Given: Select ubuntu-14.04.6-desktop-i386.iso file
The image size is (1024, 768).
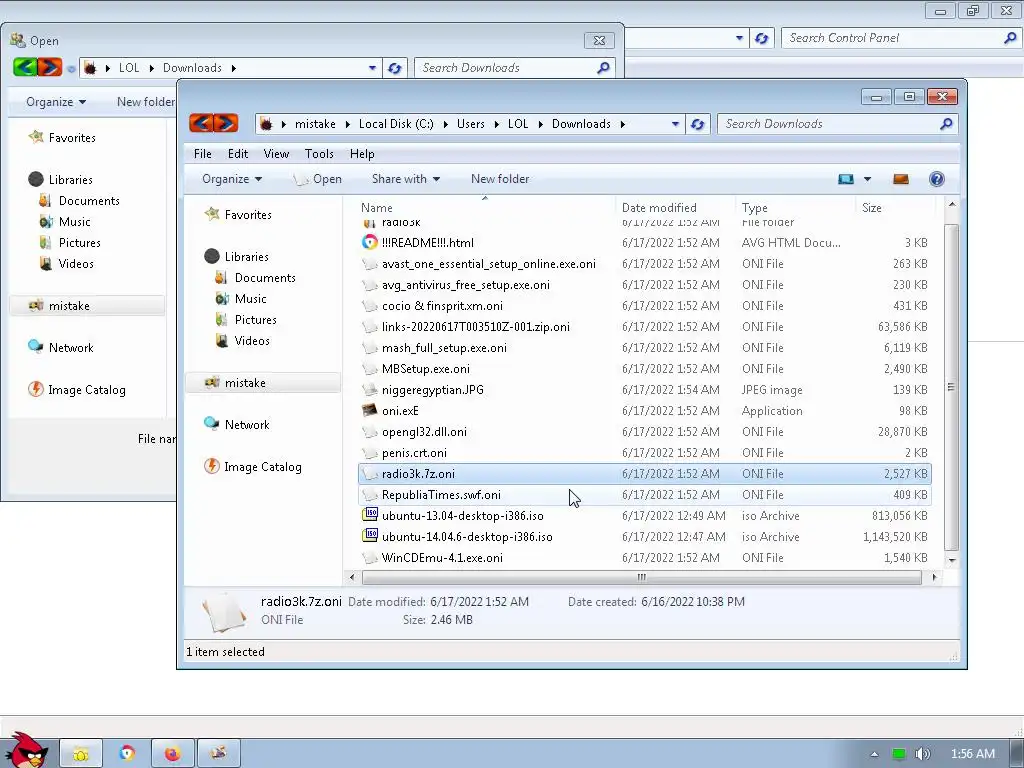Looking at the screenshot, I should click(x=645, y=537).
